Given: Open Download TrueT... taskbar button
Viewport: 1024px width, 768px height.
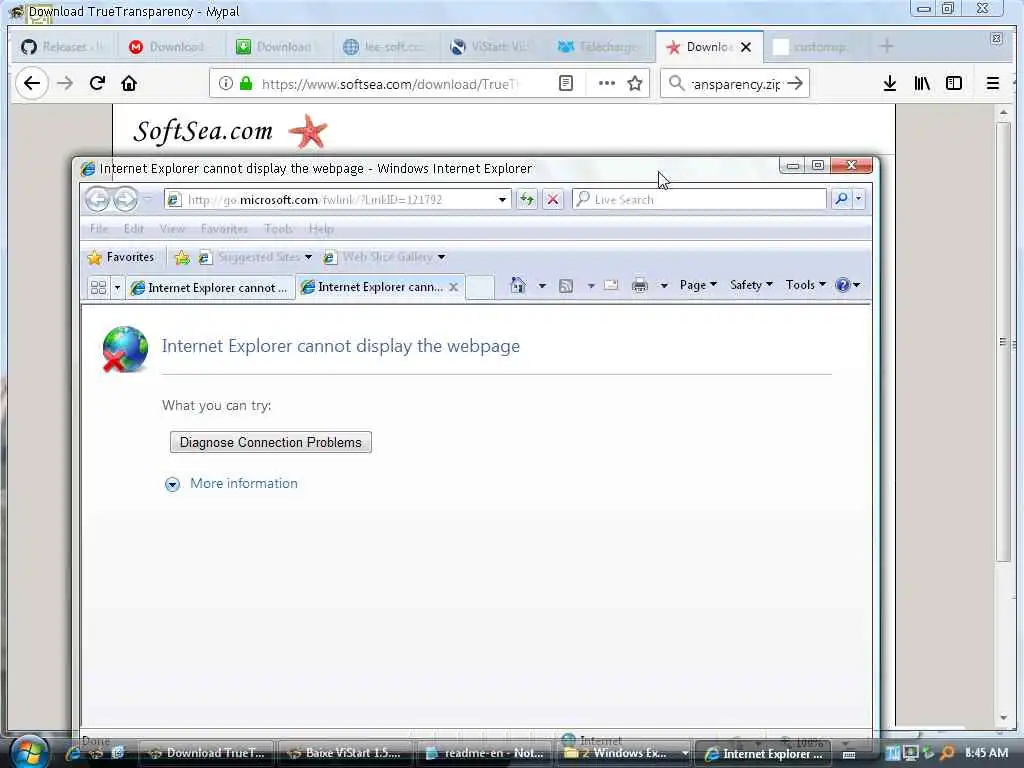Looking at the screenshot, I should click(207, 753).
